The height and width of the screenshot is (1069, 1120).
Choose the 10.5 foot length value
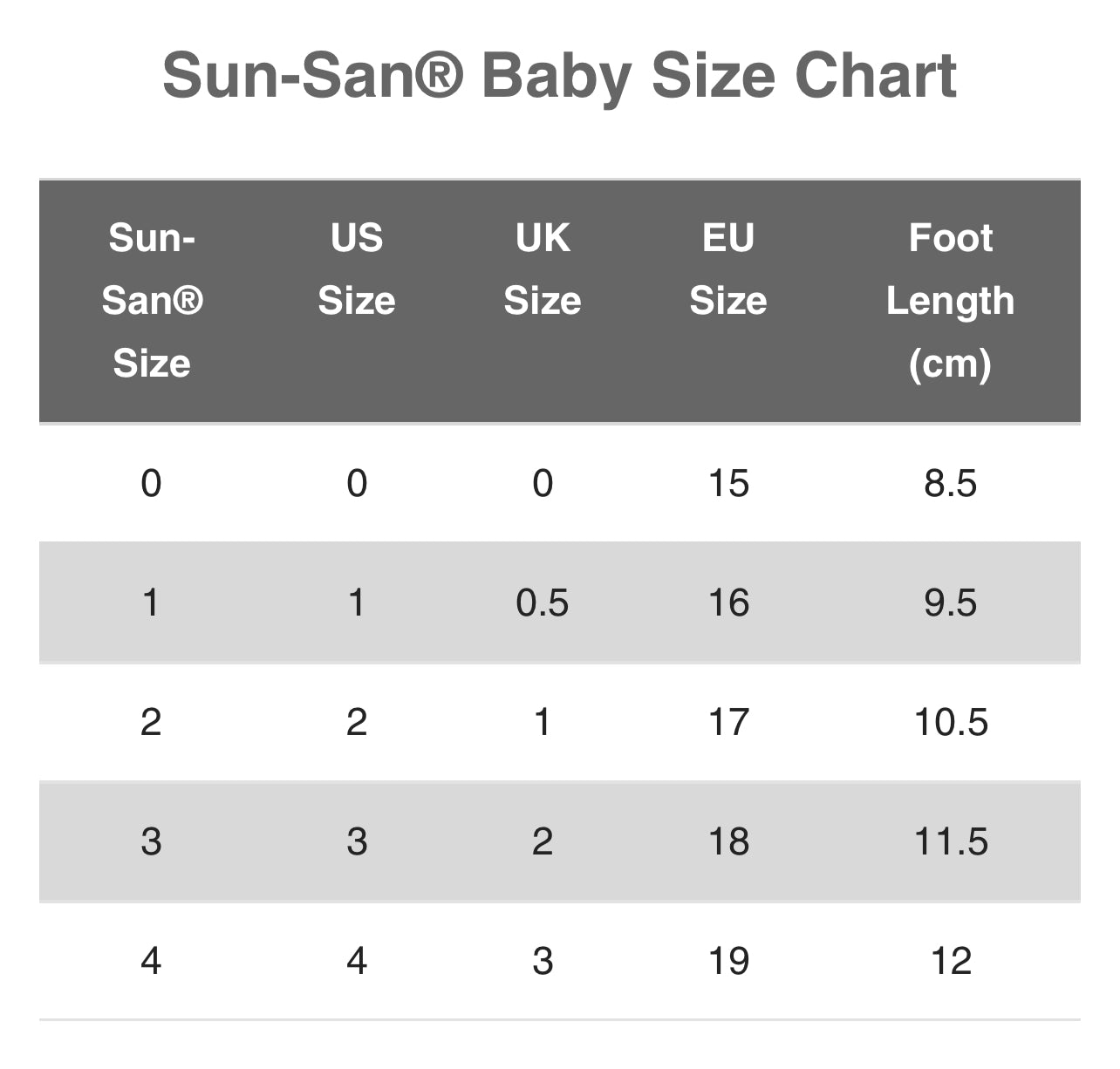click(x=951, y=722)
